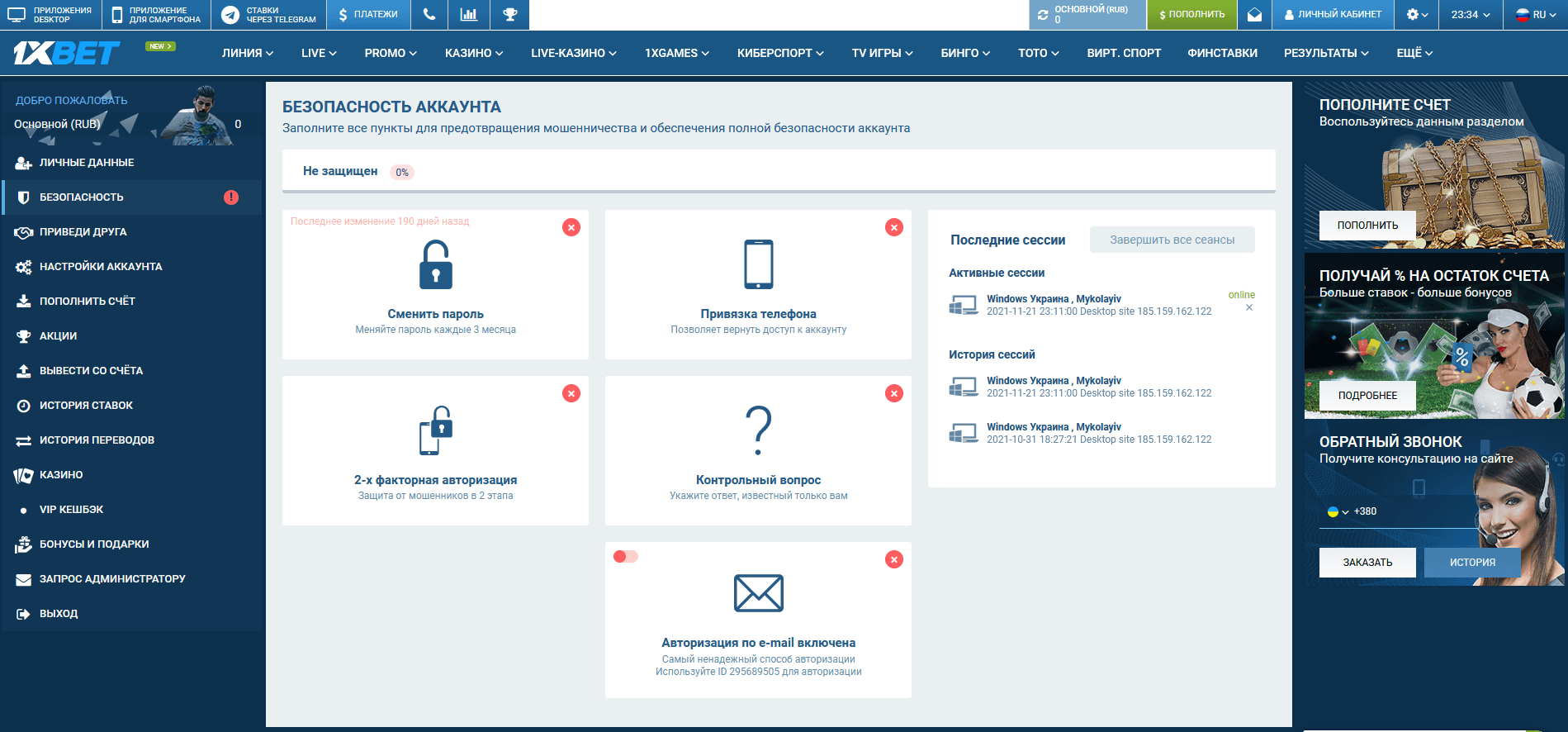Image resolution: width=1568 pixels, height=732 pixels.
Task: Expand the time zone 23:34 dropdown
Action: pos(1471,15)
